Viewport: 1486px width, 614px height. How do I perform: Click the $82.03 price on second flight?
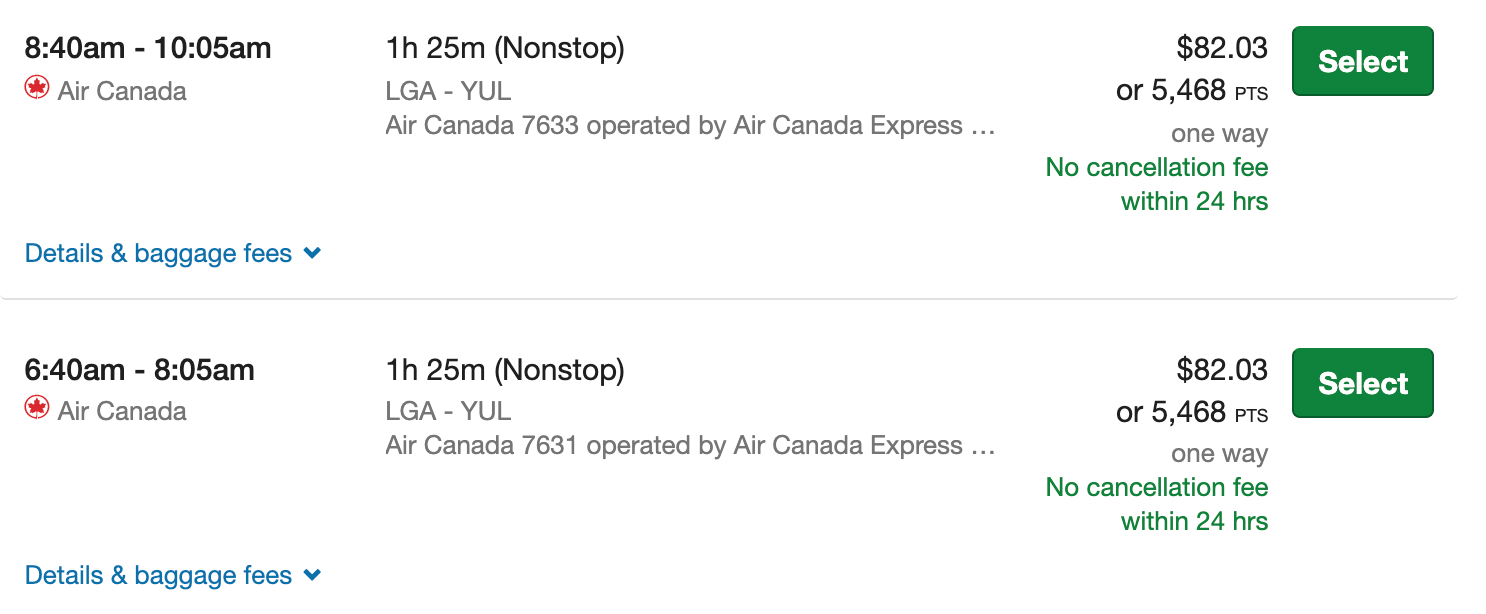pyautogui.click(x=1222, y=370)
